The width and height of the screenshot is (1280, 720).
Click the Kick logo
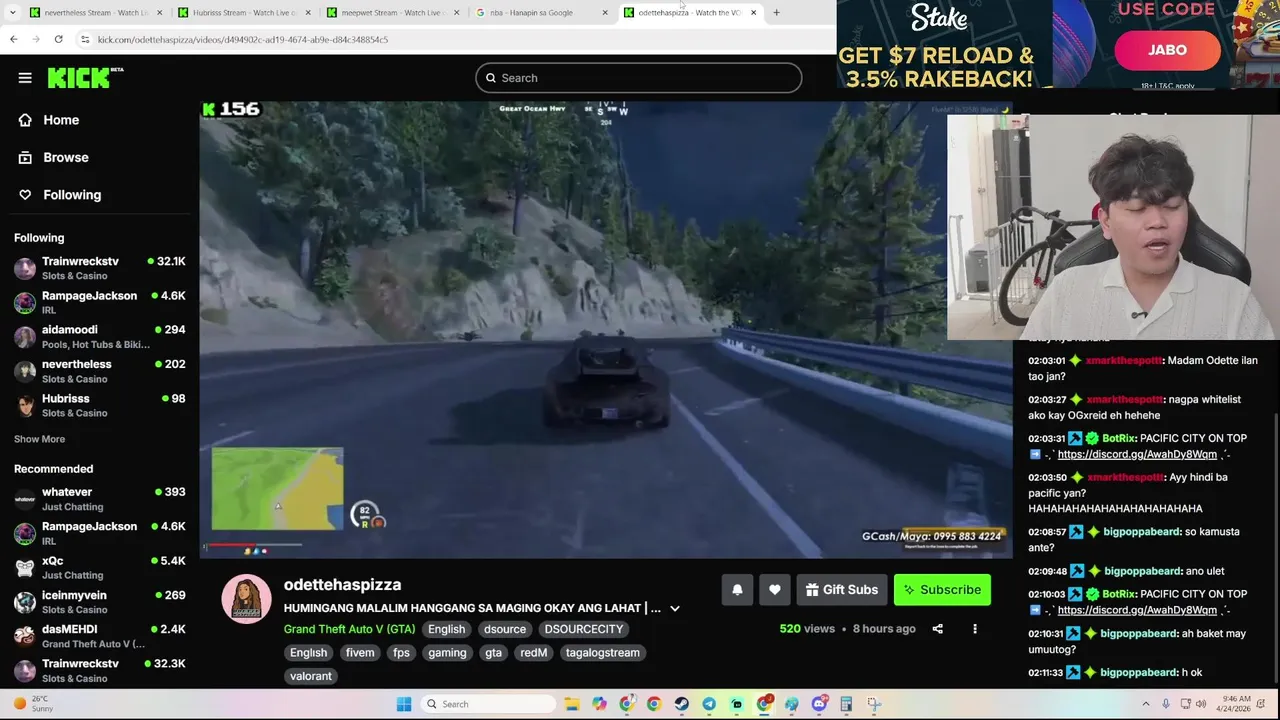pyautogui.click(x=85, y=78)
